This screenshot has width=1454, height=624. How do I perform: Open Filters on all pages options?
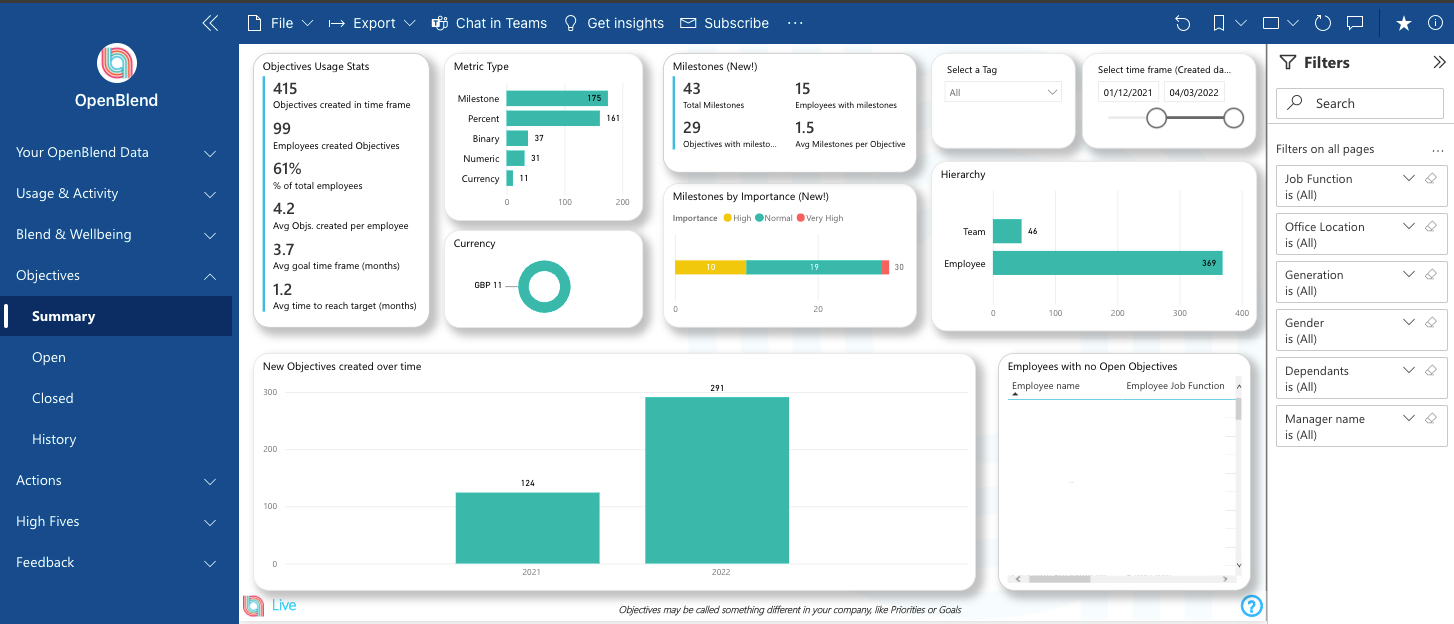pyautogui.click(x=1438, y=150)
